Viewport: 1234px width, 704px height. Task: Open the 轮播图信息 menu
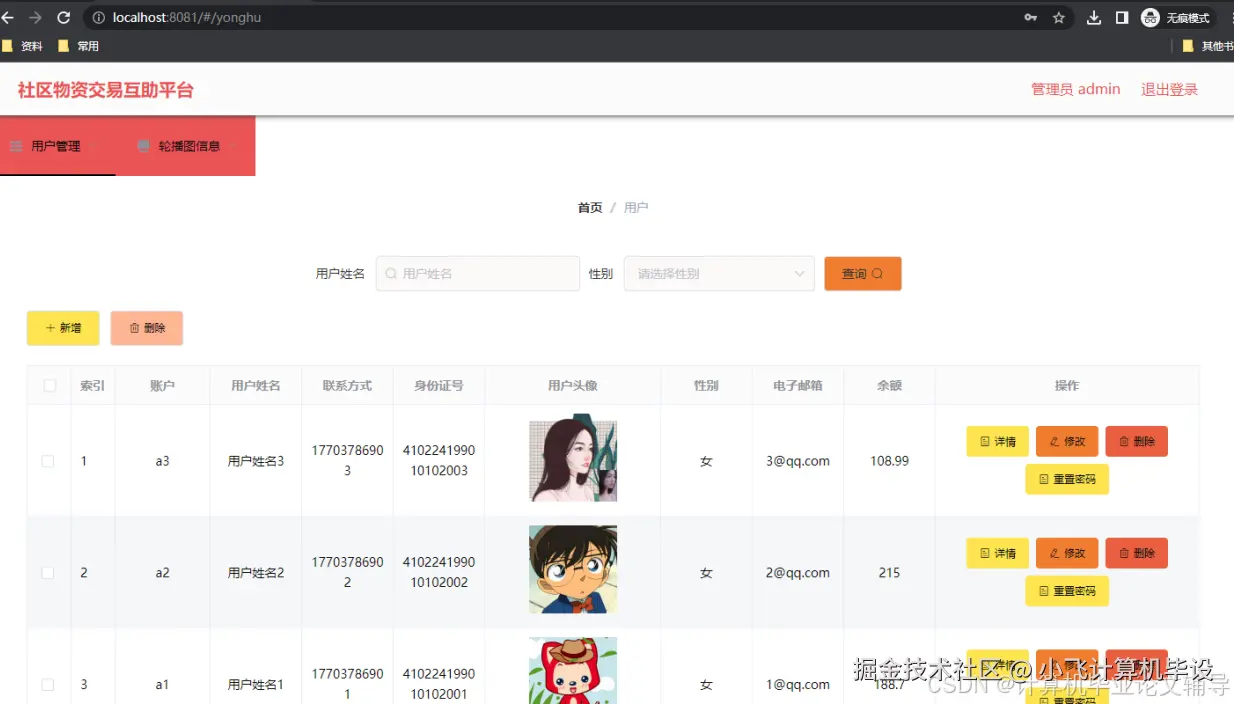click(186, 146)
